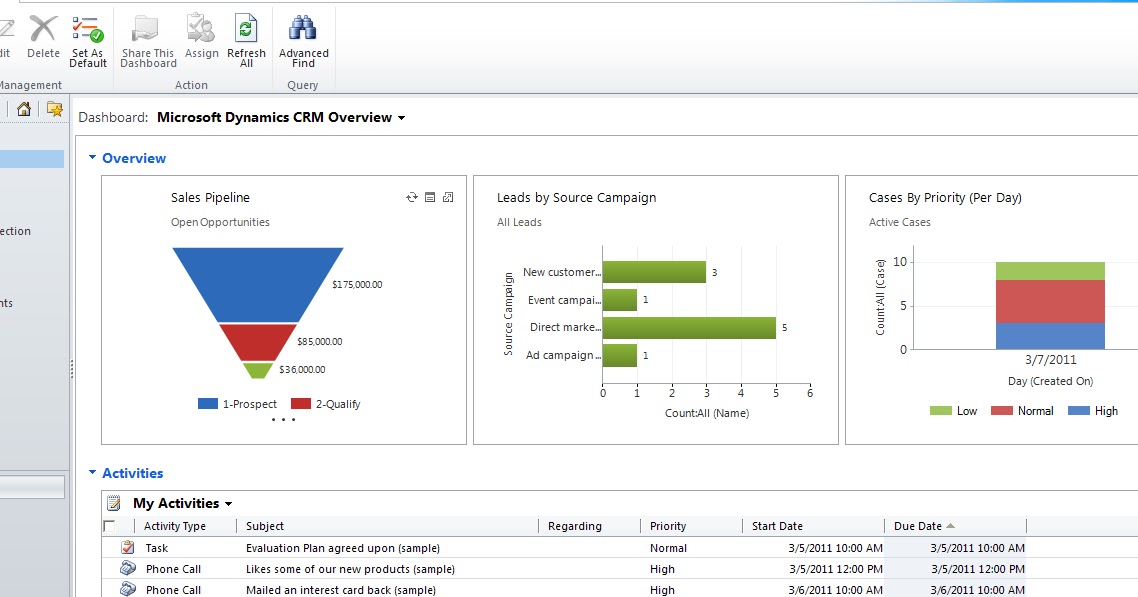Click the green Low portion of cases bar
The image size is (1138, 597).
click(x=1050, y=271)
